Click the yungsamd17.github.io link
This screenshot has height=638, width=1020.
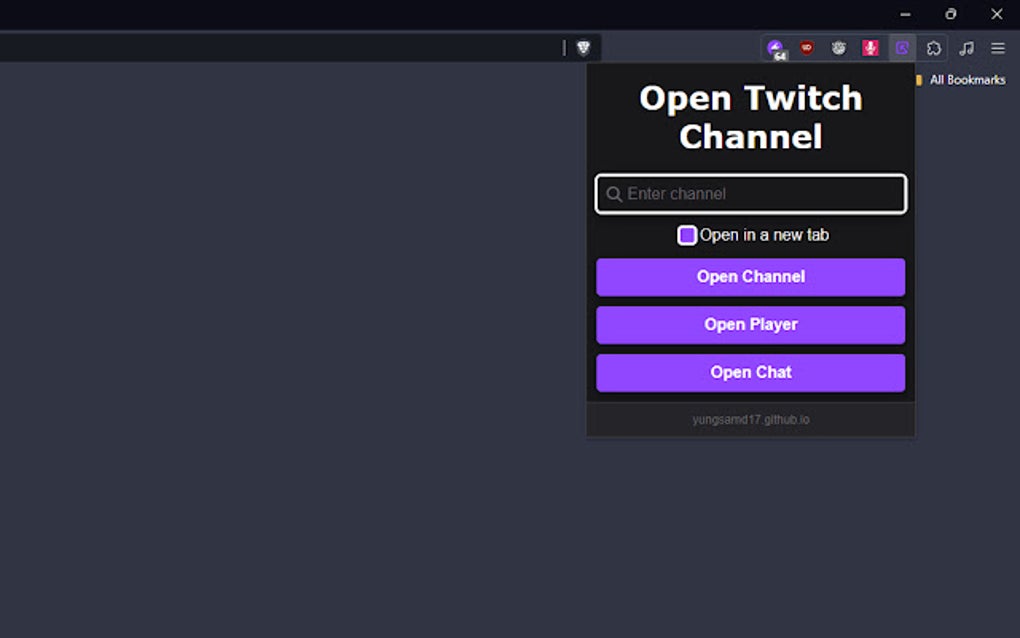point(750,419)
